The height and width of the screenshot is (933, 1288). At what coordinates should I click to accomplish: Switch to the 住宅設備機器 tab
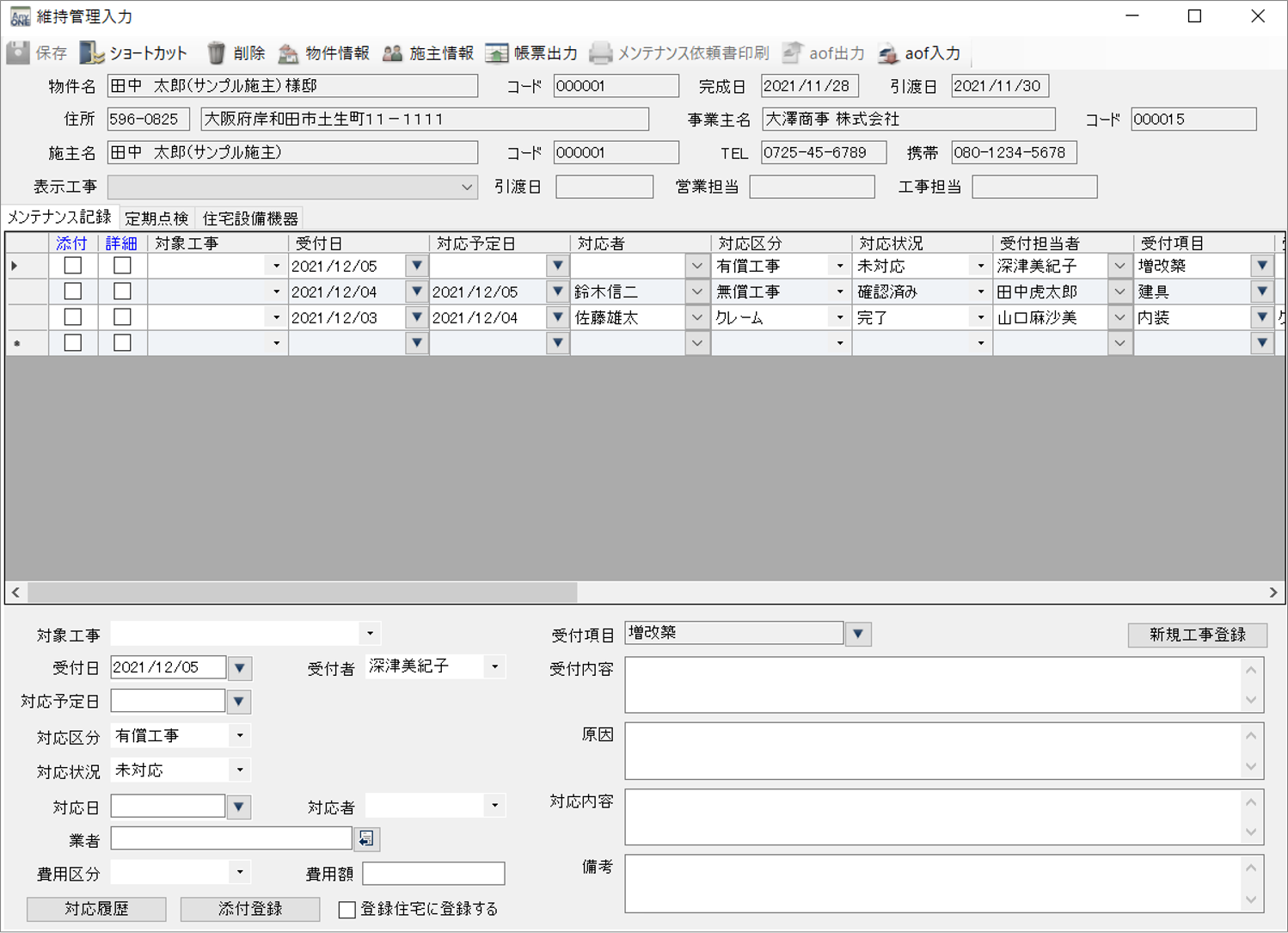coord(250,218)
